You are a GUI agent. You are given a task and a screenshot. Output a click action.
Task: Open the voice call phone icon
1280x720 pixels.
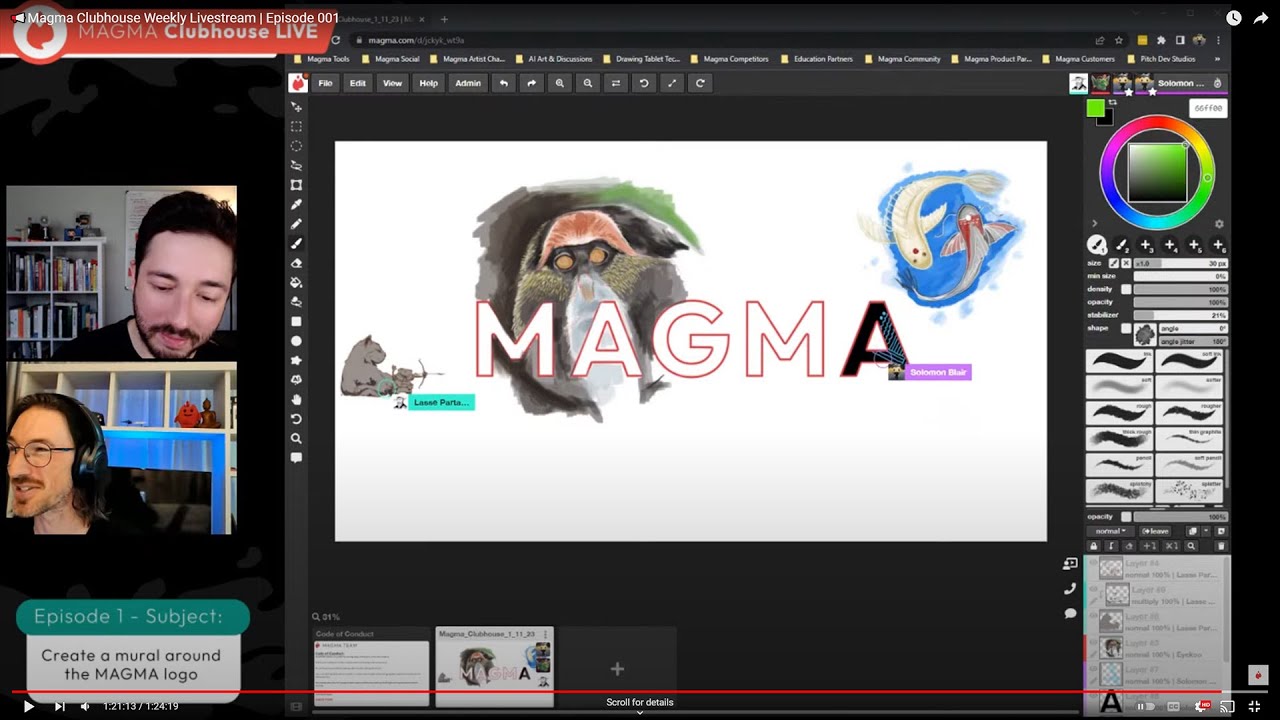tap(1070, 589)
